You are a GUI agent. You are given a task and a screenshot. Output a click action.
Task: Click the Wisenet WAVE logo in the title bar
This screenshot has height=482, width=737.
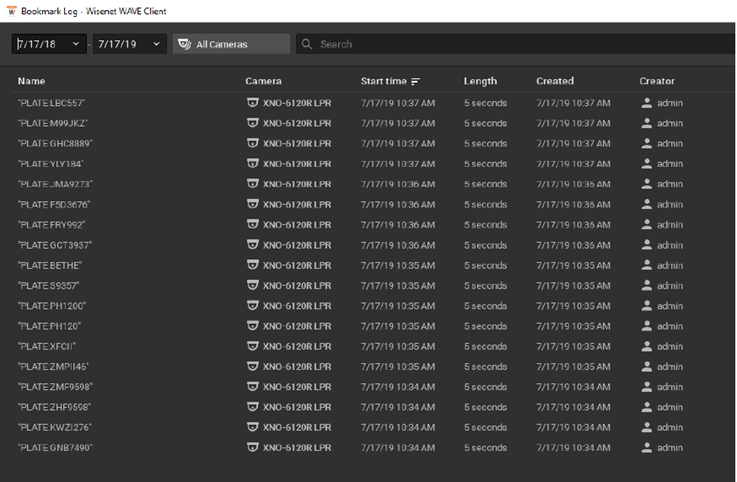point(11,11)
